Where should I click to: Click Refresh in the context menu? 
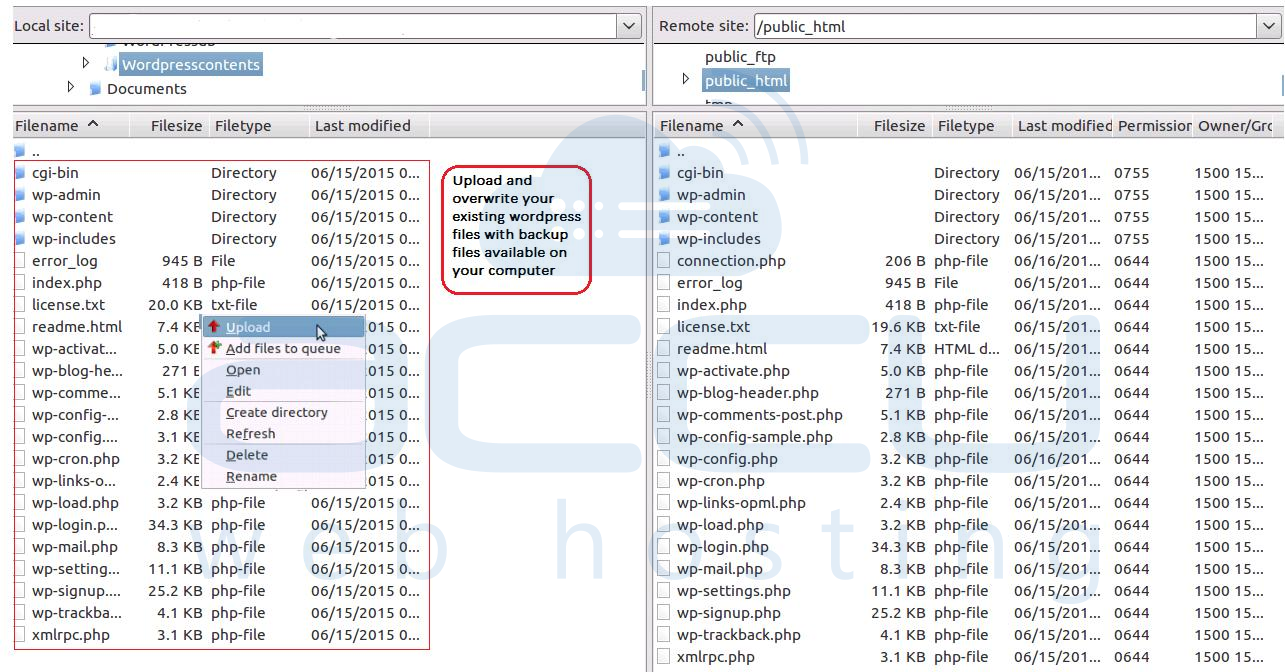(x=283, y=434)
